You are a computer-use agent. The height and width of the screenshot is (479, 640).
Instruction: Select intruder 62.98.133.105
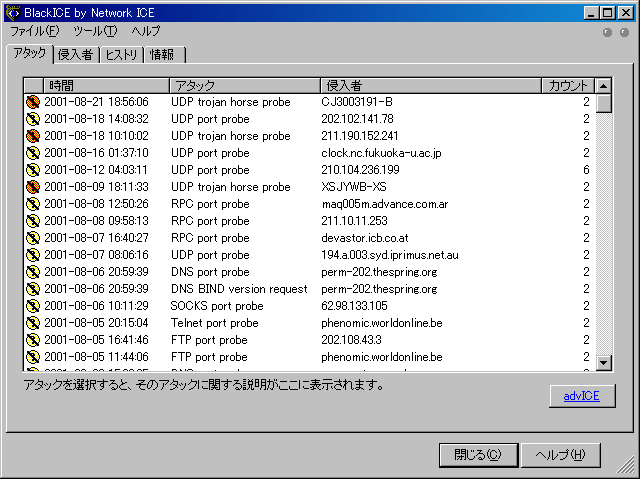click(x=354, y=306)
